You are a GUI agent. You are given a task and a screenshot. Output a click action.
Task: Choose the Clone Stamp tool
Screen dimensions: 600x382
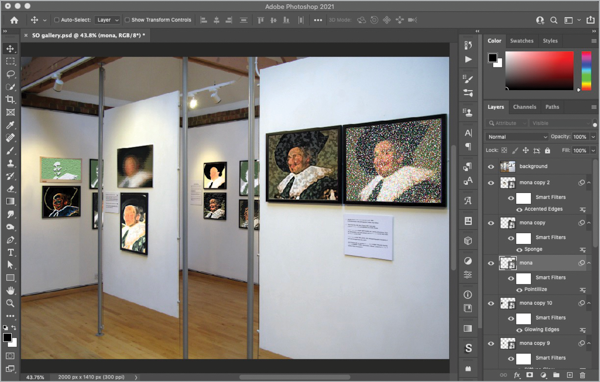10,163
